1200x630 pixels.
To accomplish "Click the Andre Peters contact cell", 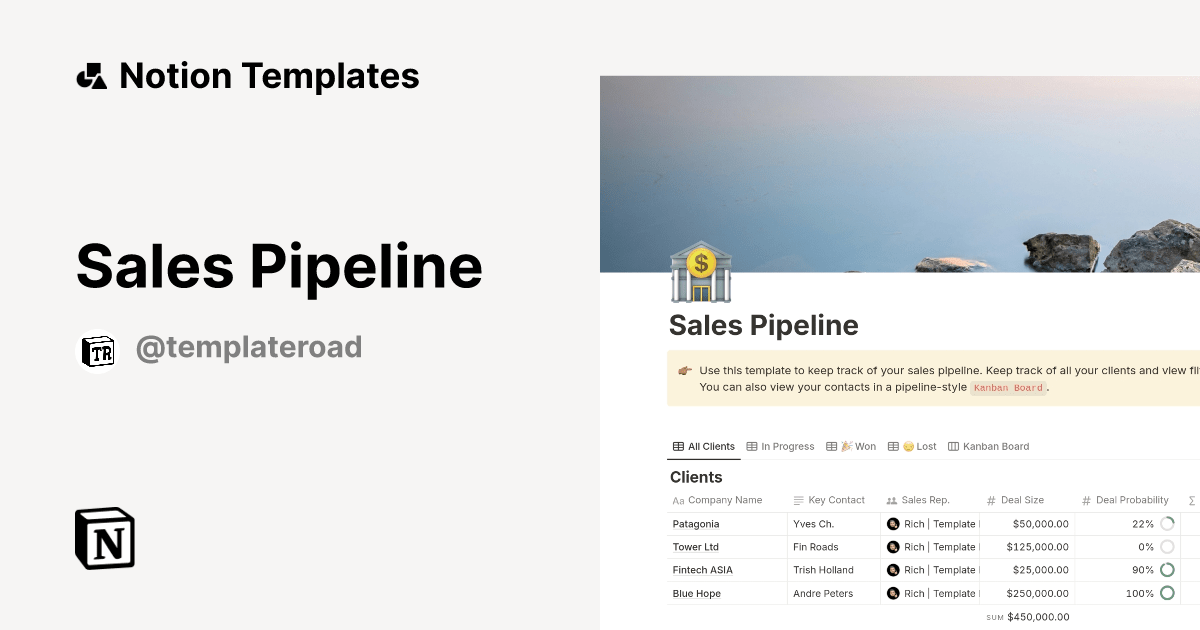I will pos(834,594).
